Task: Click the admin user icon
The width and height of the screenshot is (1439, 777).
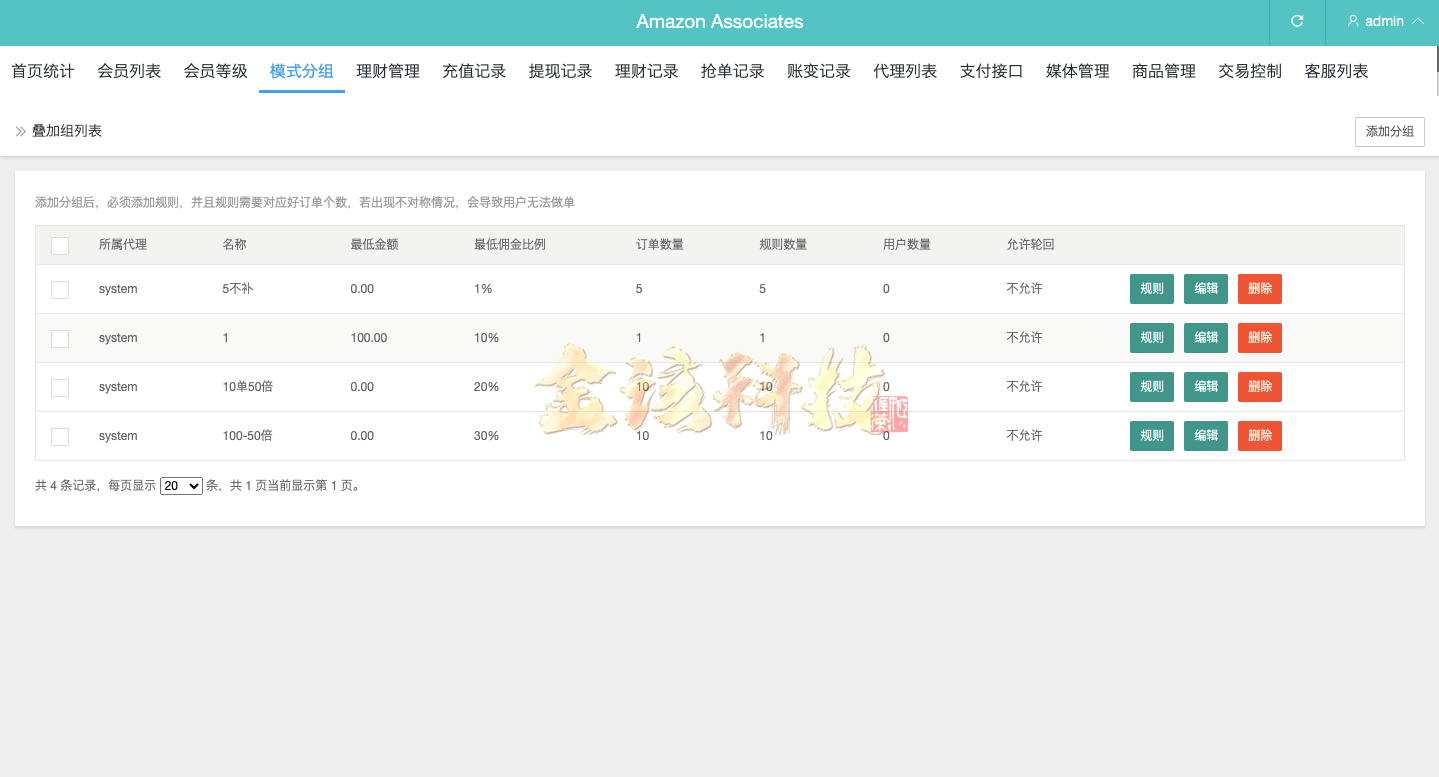Action: point(1352,21)
